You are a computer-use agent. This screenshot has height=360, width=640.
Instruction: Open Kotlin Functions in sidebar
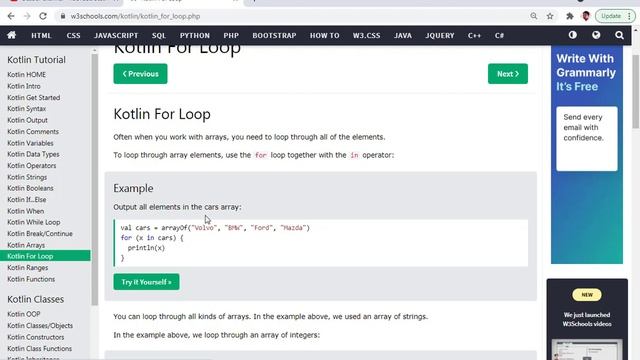[31, 279]
